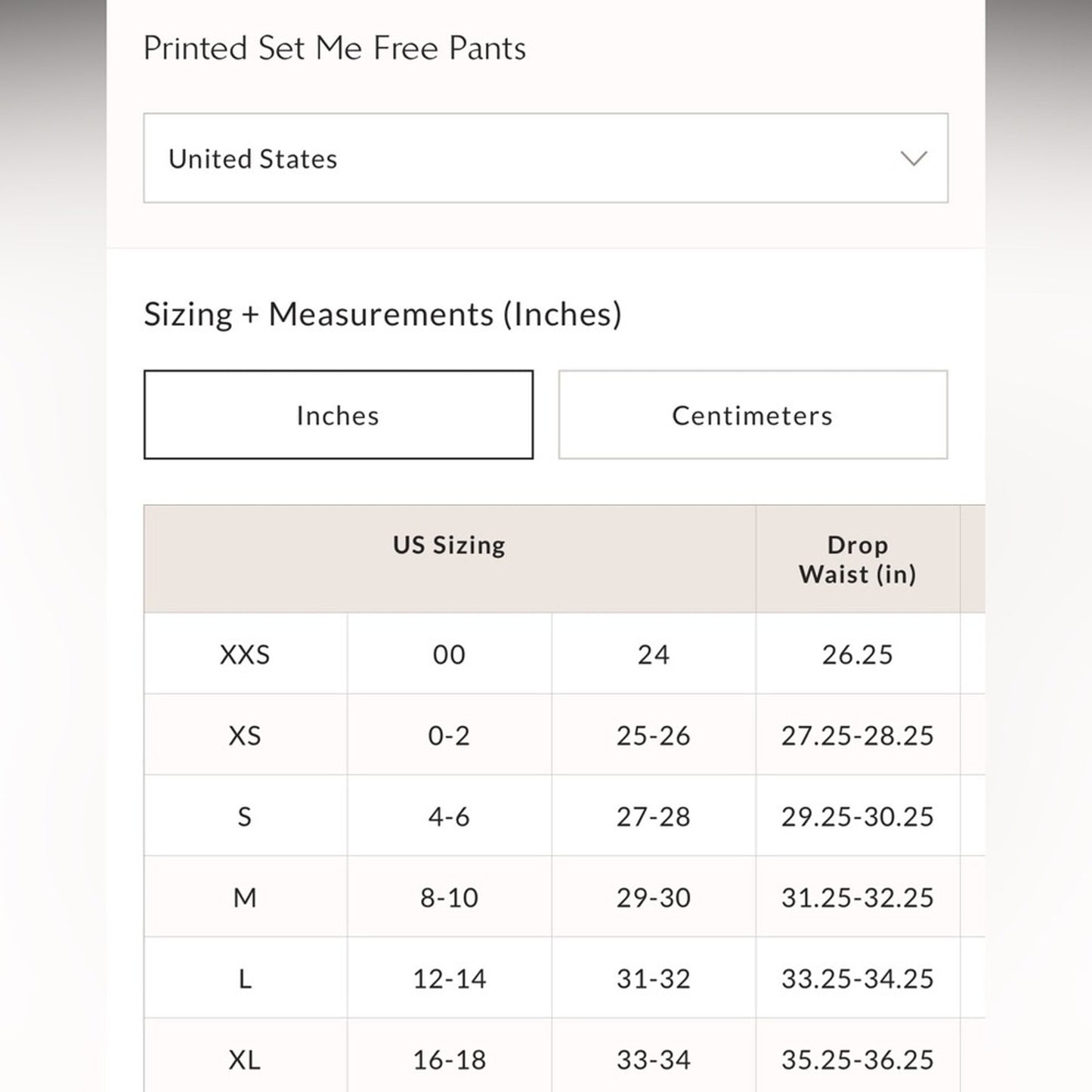Click the Sizing + Measurements heading

[x=384, y=313]
